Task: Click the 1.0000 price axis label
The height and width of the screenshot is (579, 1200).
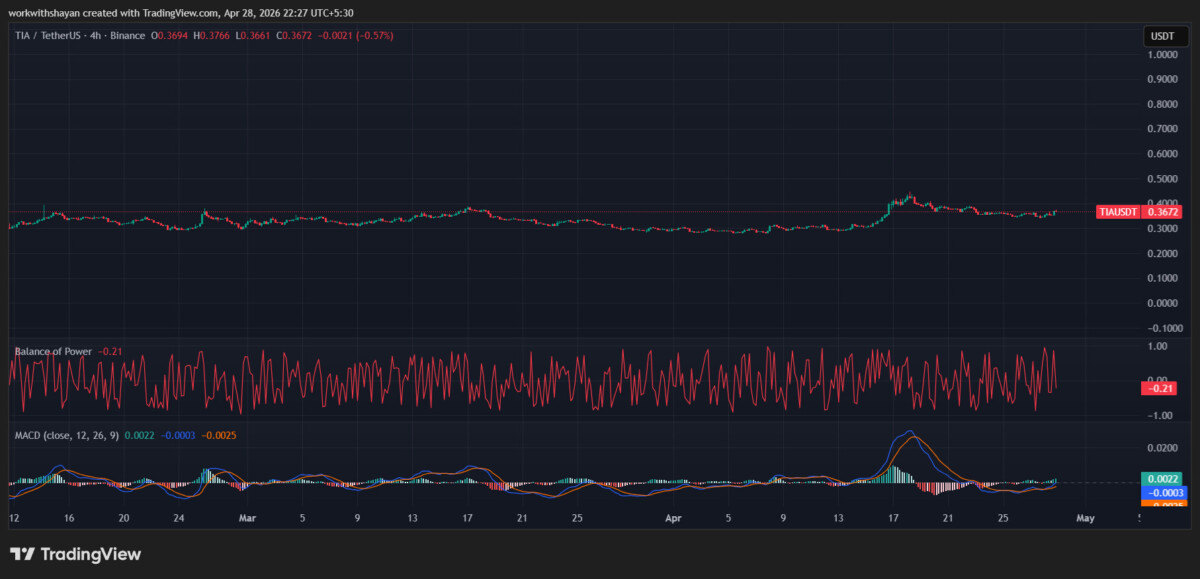Action: coord(1162,55)
